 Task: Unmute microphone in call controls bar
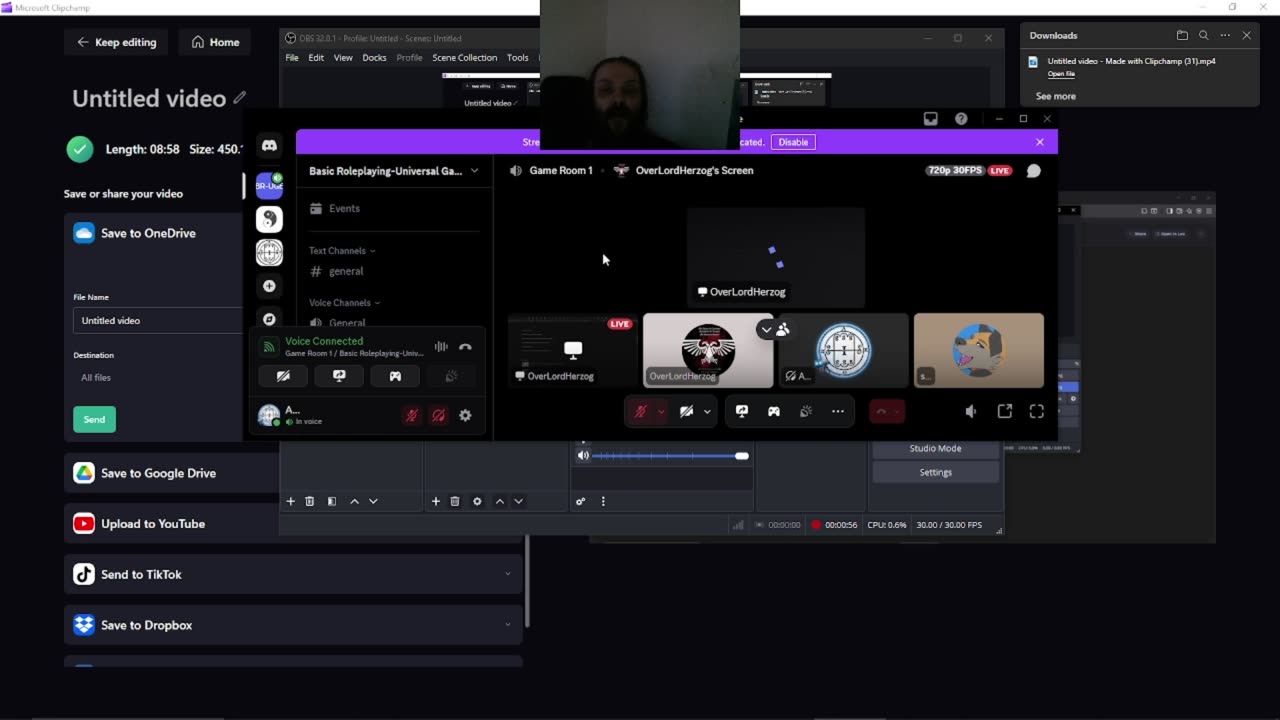coord(641,411)
